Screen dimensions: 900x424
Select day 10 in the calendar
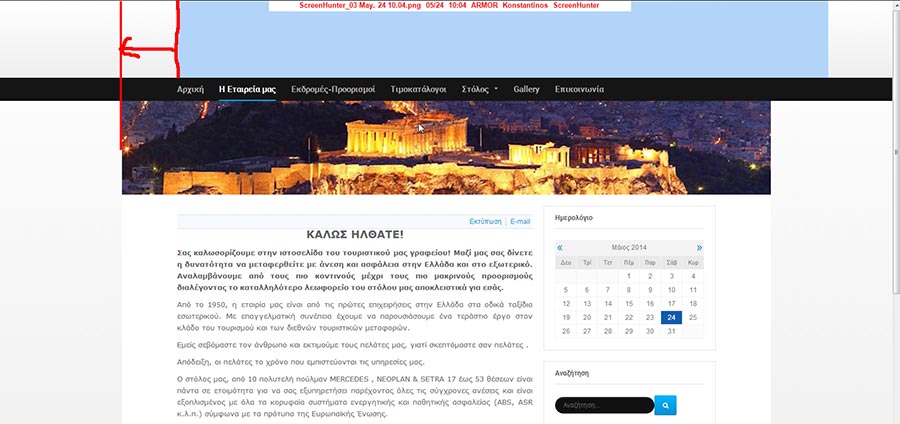click(x=672, y=290)
